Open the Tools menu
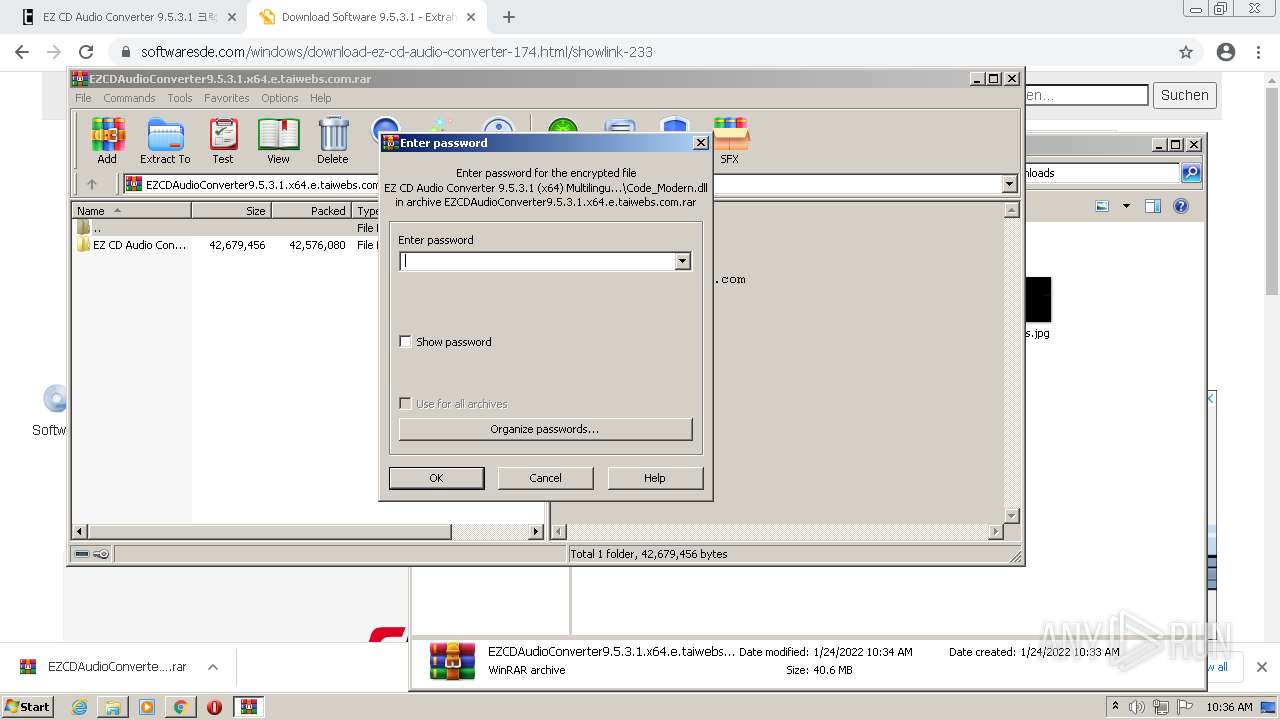The height and width of the screenshot is (720, 1280). [180, 98]
